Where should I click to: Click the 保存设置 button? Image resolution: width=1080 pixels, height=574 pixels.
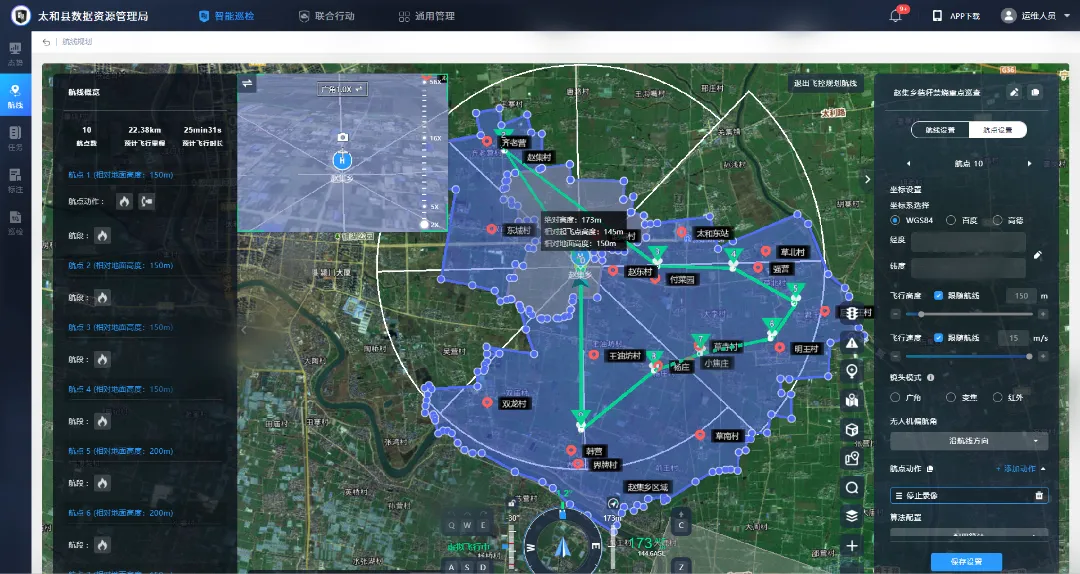[x=965, y=561]
